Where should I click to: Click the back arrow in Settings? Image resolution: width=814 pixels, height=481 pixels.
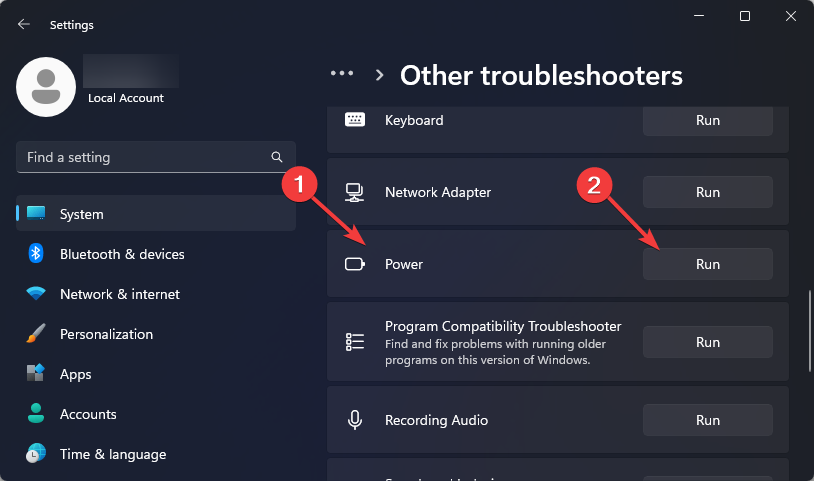pos(23,24)
